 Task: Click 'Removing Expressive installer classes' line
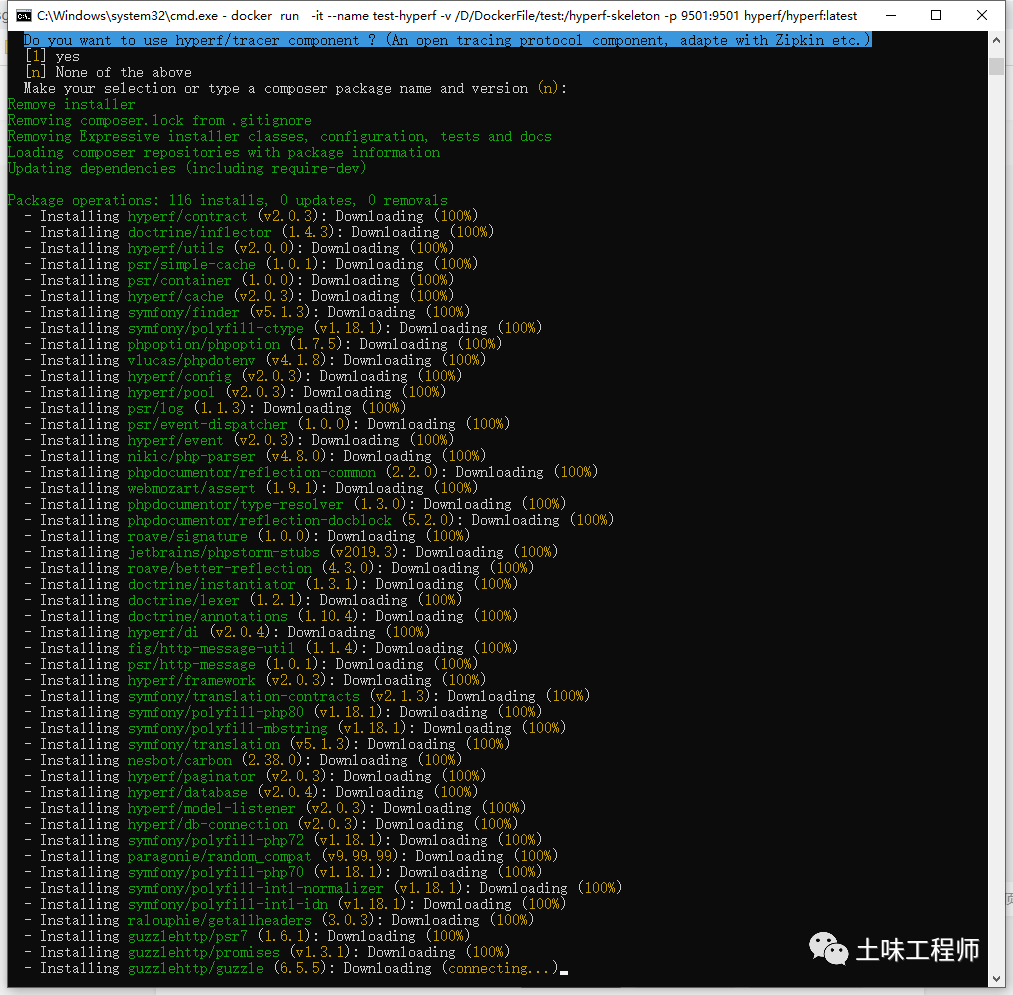point(280,136)
